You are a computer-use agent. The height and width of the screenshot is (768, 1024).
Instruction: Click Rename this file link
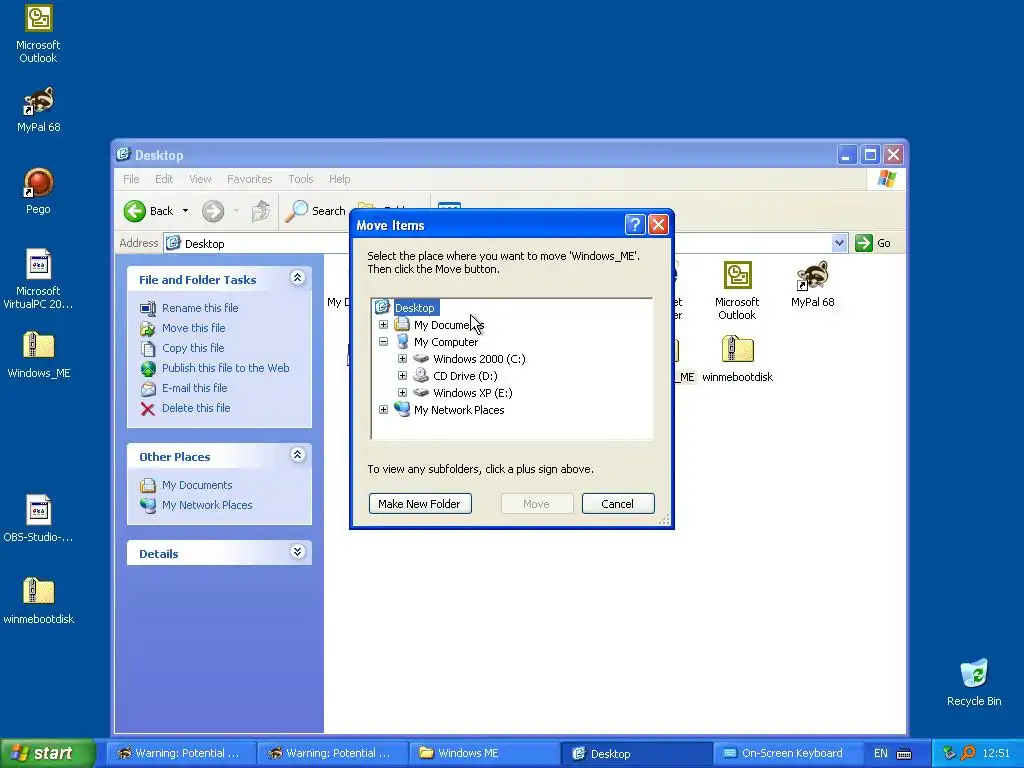pyautogui.click(x=200, y=308)
